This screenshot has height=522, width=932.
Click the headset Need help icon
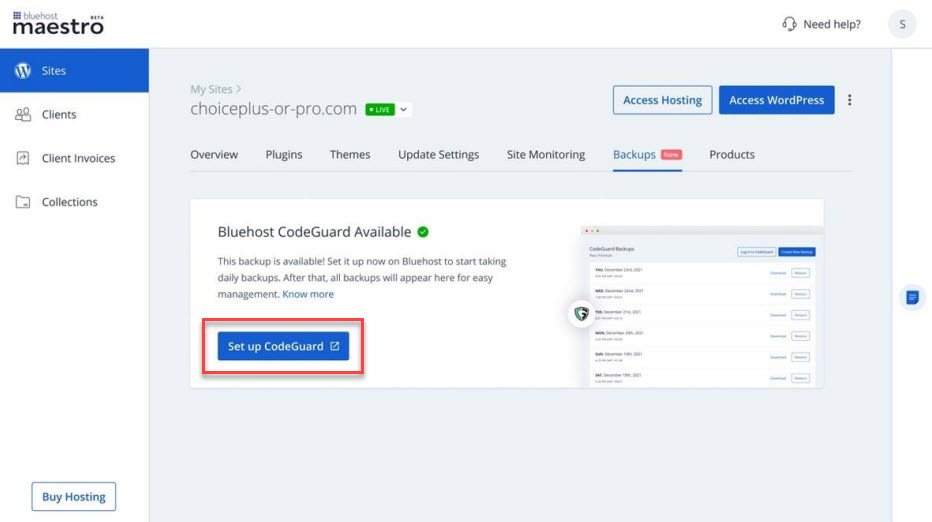click(789, 24)
